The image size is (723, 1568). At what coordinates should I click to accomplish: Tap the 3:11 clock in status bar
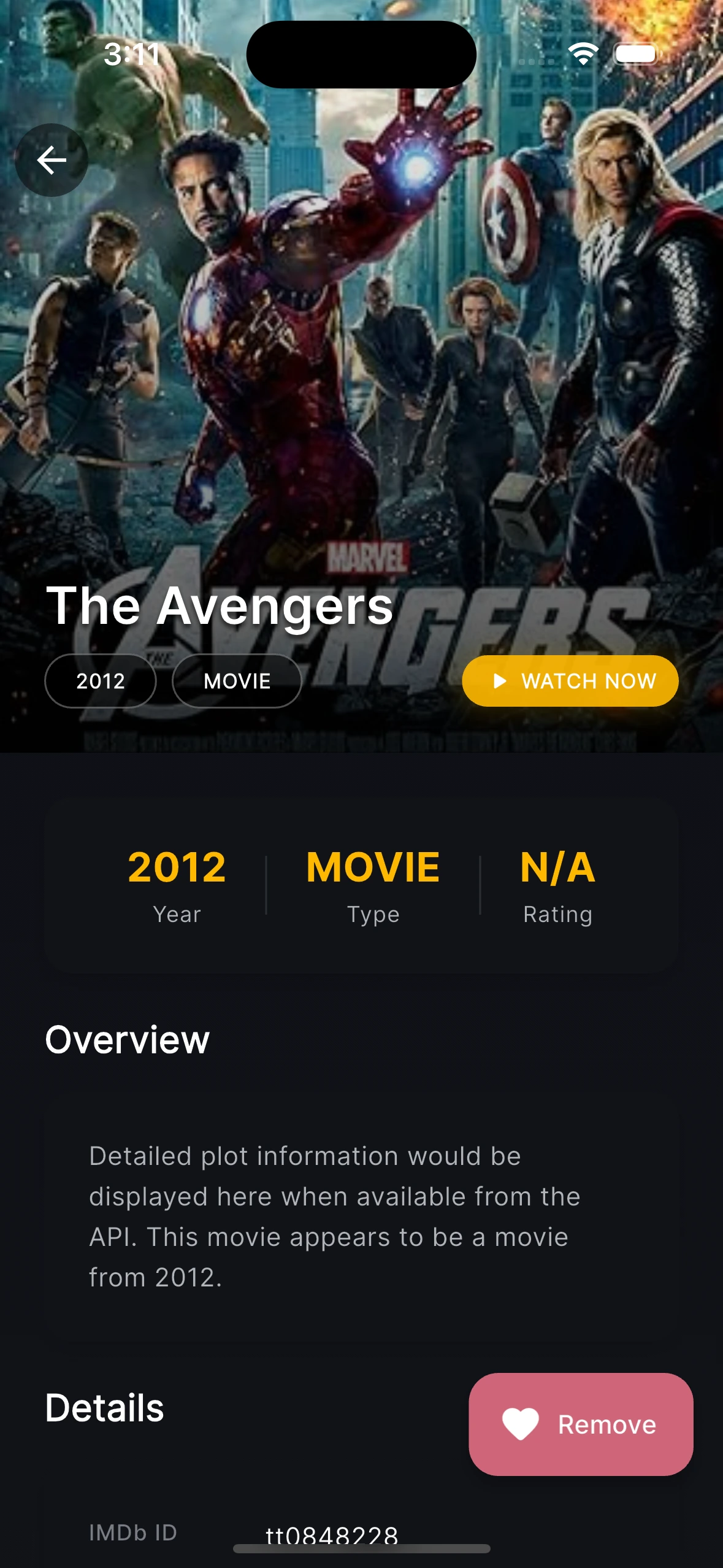click(x=132, y=54)
